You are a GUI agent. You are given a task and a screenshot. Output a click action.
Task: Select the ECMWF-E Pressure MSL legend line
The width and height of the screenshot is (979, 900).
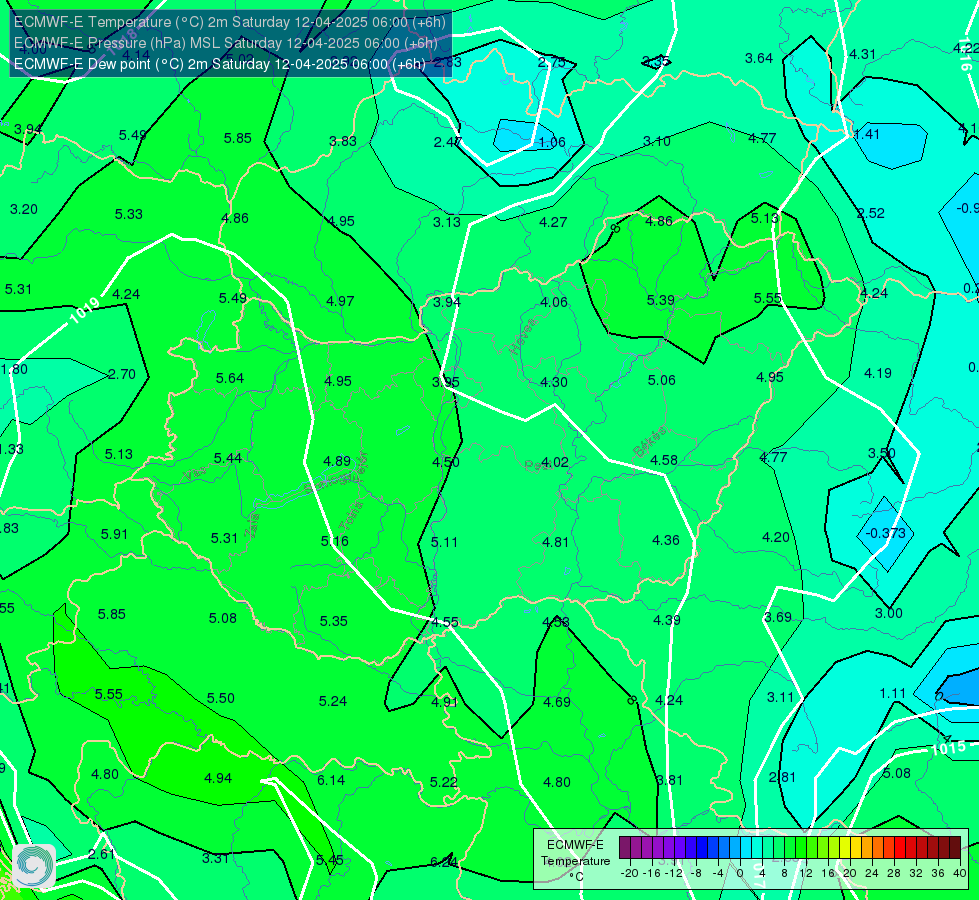(225, 43)
